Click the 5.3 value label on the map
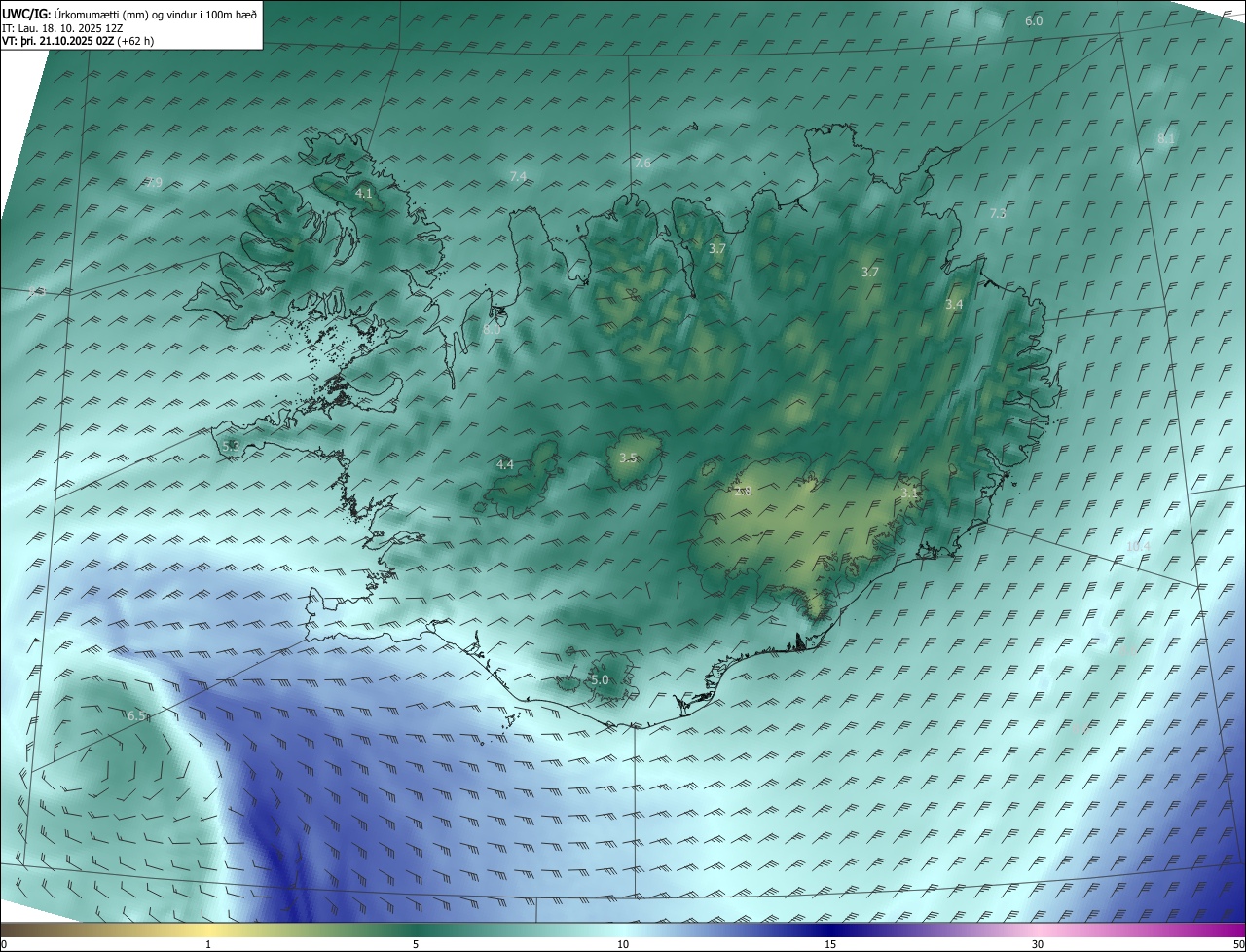This screenshot has height=952, width=1246. 231,446
